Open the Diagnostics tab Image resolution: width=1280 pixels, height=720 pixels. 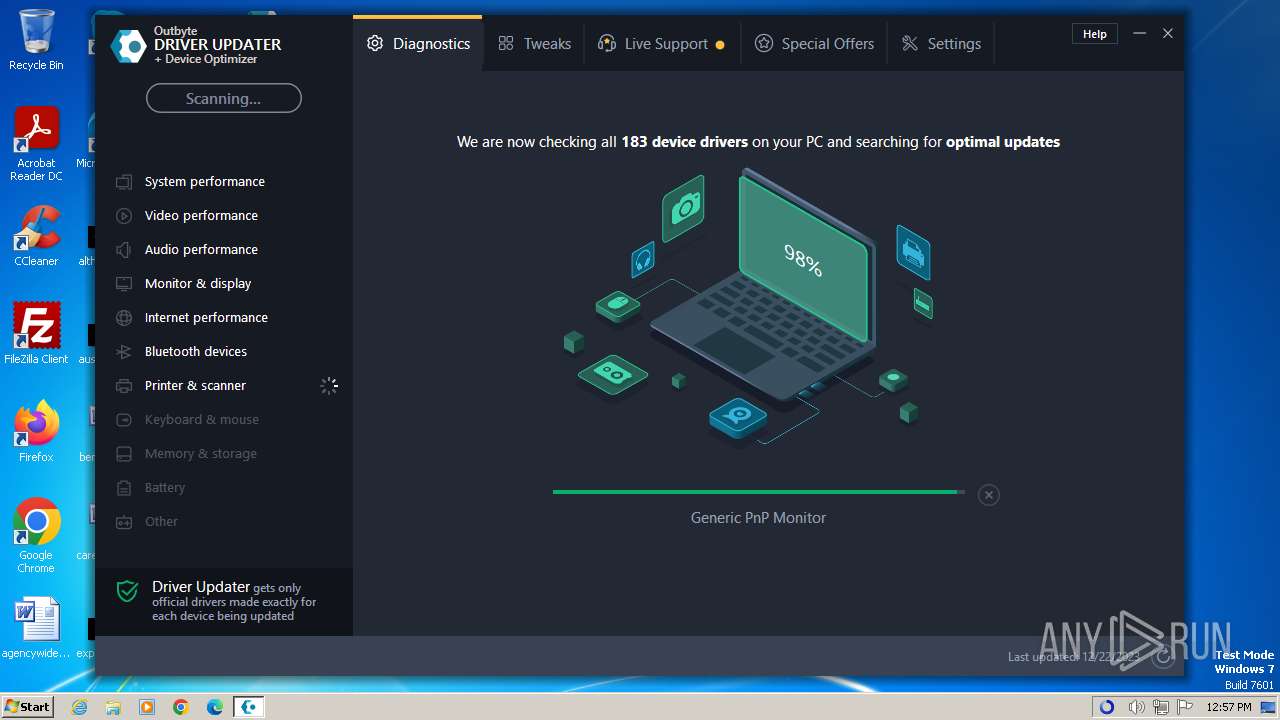tap(418, 44)
